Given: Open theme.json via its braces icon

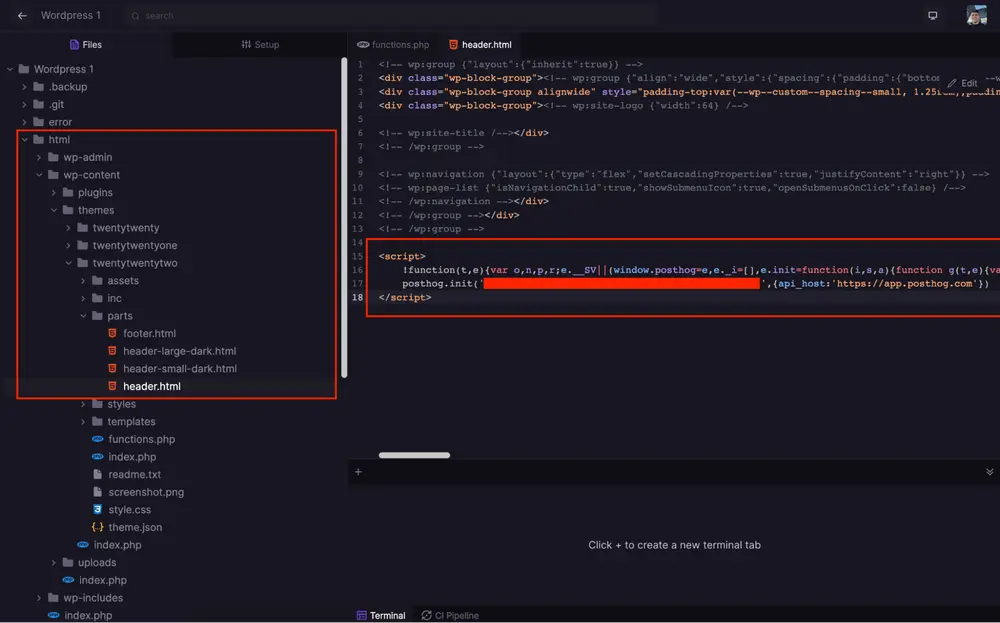Looking at the screenshot, I should click(x=98, y=527).
